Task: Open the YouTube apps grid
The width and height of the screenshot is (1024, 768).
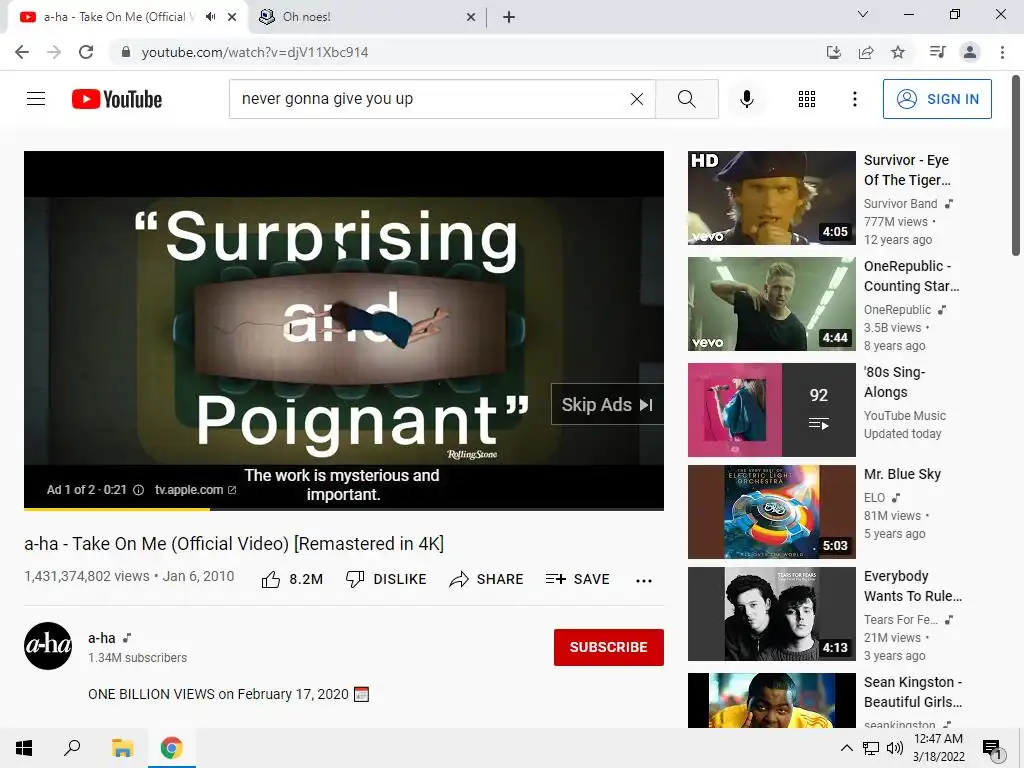Action: click(807, 99)
